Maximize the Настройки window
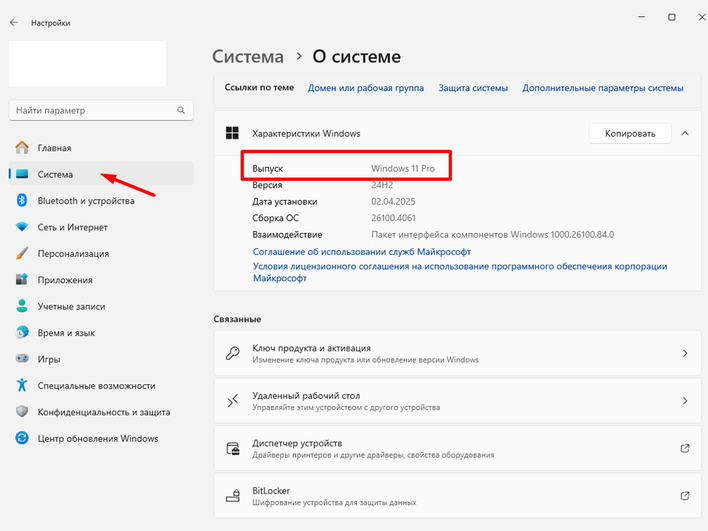This screenshot has width=708, height=531. pos(672,17)
